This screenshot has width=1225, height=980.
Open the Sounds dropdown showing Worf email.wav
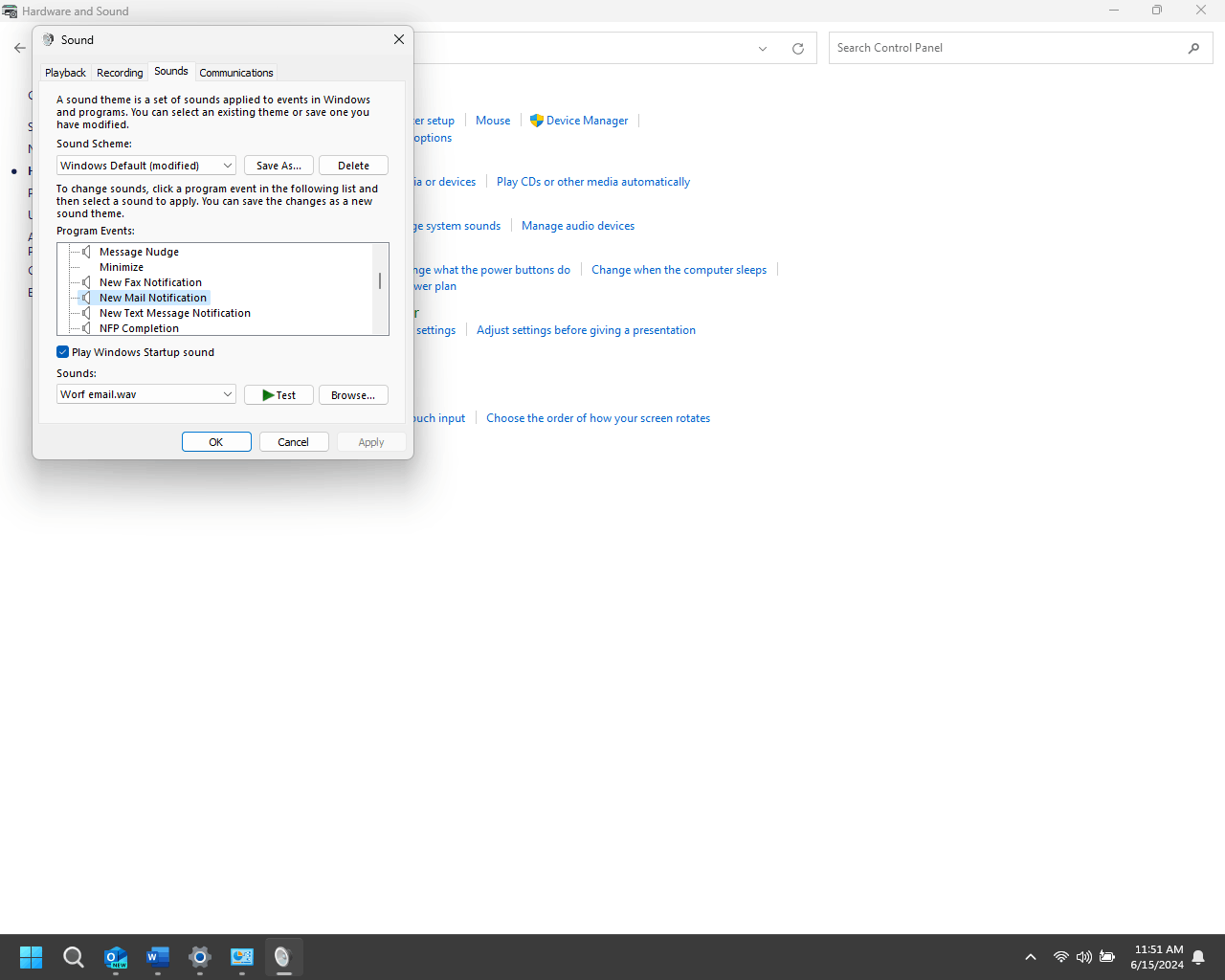coord(228,393)
